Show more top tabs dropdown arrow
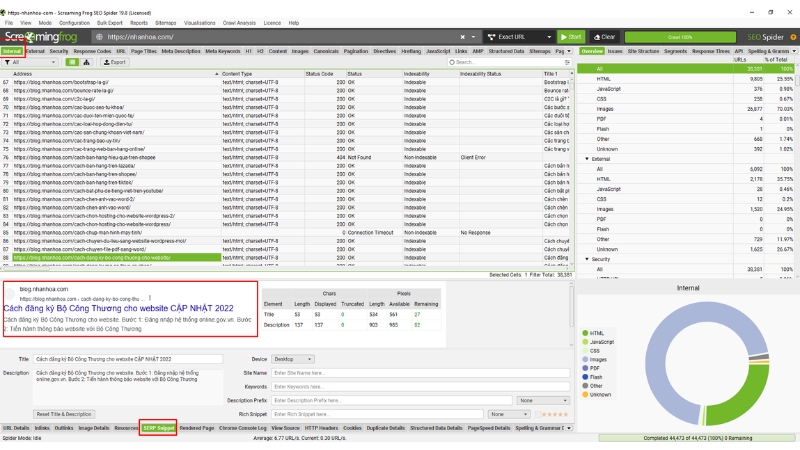This screenshot has height=450, width=800. point(569,51)
